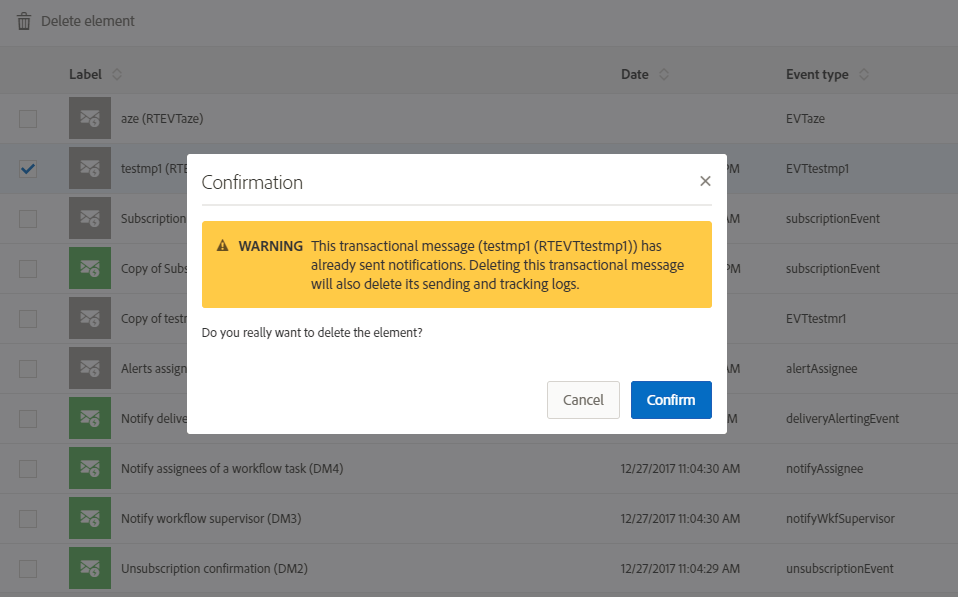Uncheck the testmp1 row checkbox
Viewport: 958px width, 597px height.
(x=28, y=169)
